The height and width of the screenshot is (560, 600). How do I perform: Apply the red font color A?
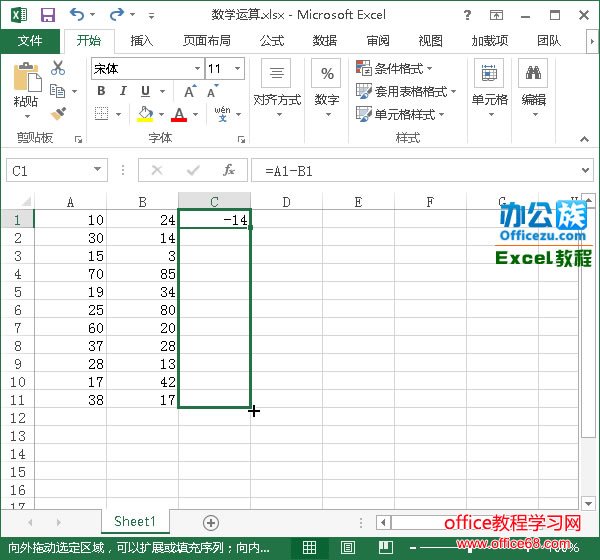[x=179, y=114]
